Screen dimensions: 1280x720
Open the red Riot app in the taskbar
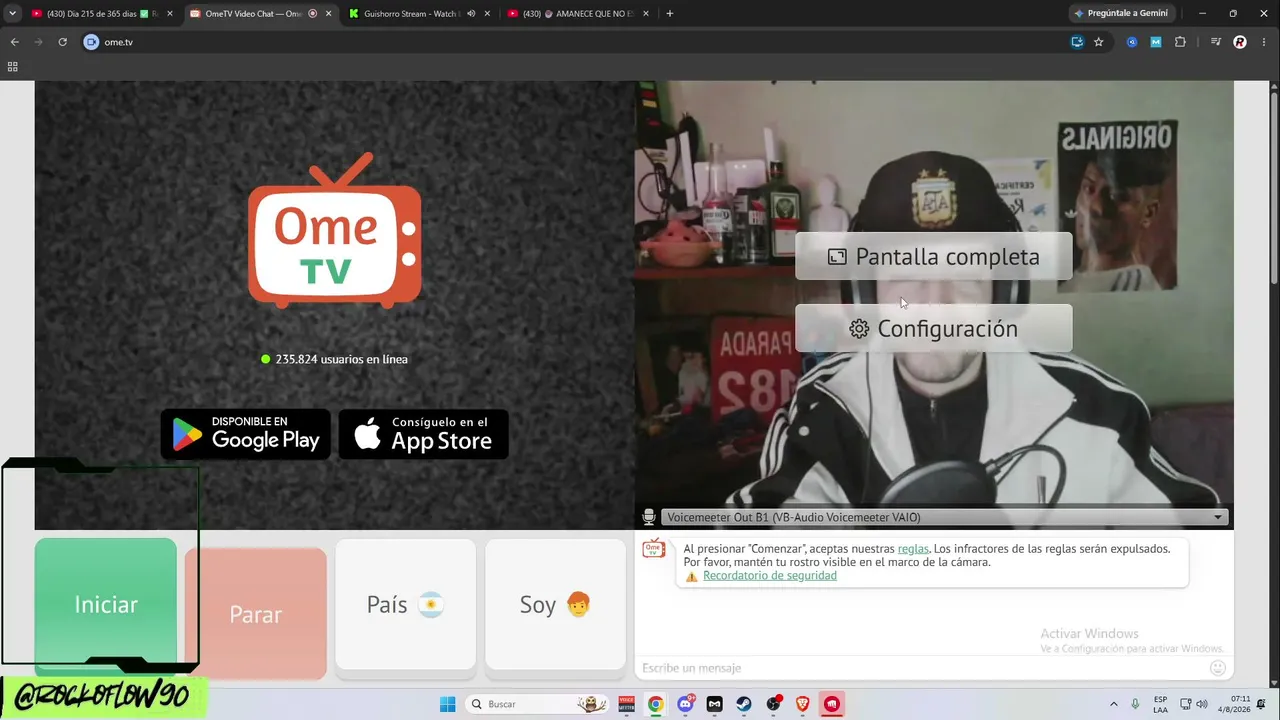832,704
